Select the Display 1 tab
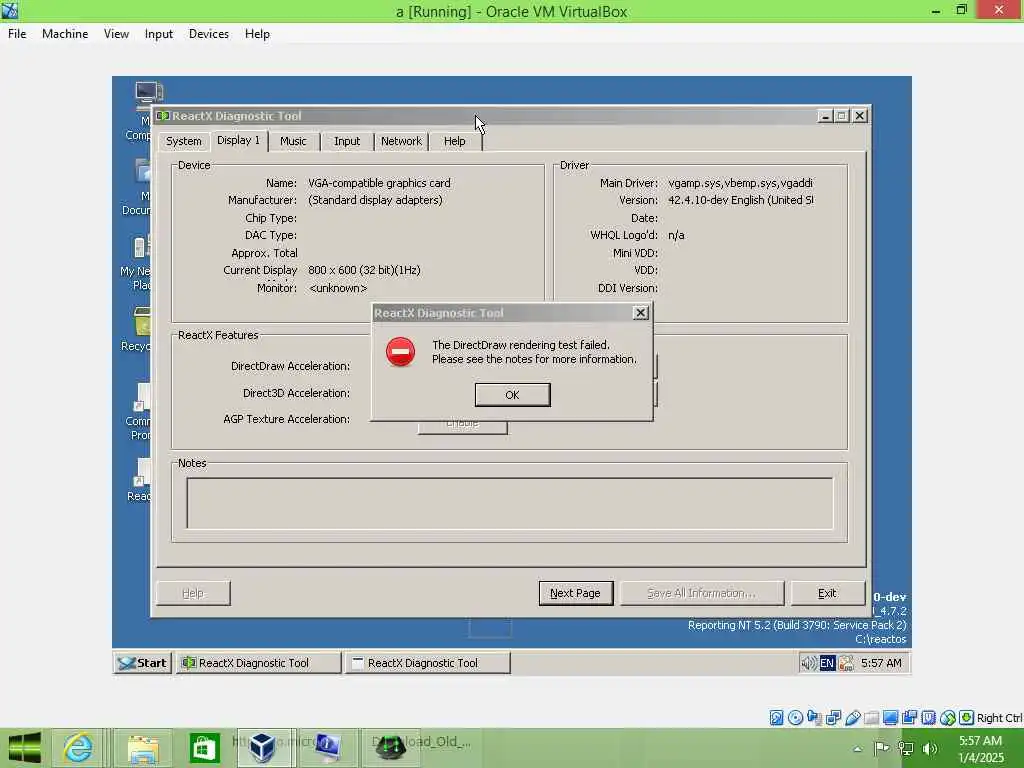Viewport: 1024px width, 768px height. (x=238, y=140)
